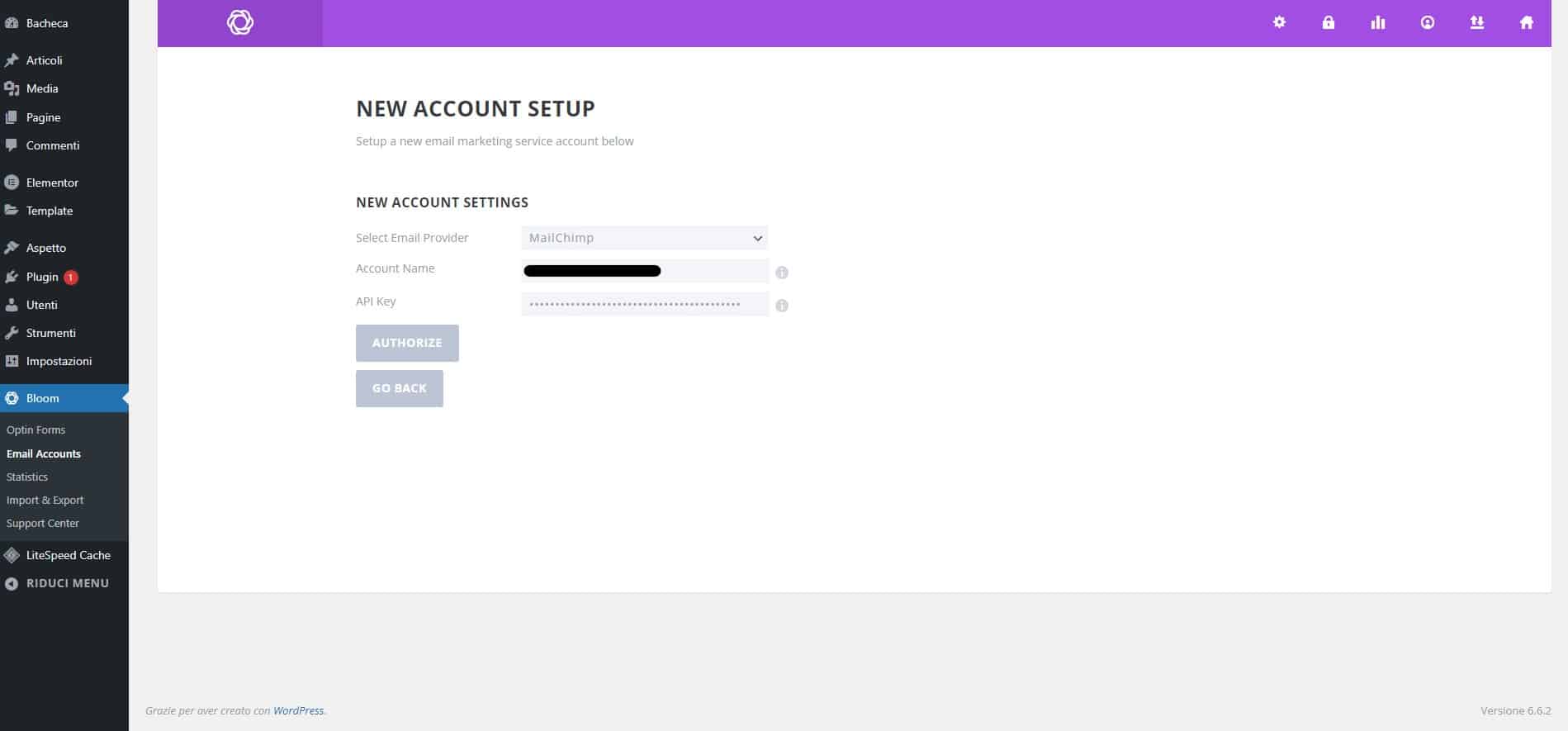Click the API Key input field

(x=645, y=304)
